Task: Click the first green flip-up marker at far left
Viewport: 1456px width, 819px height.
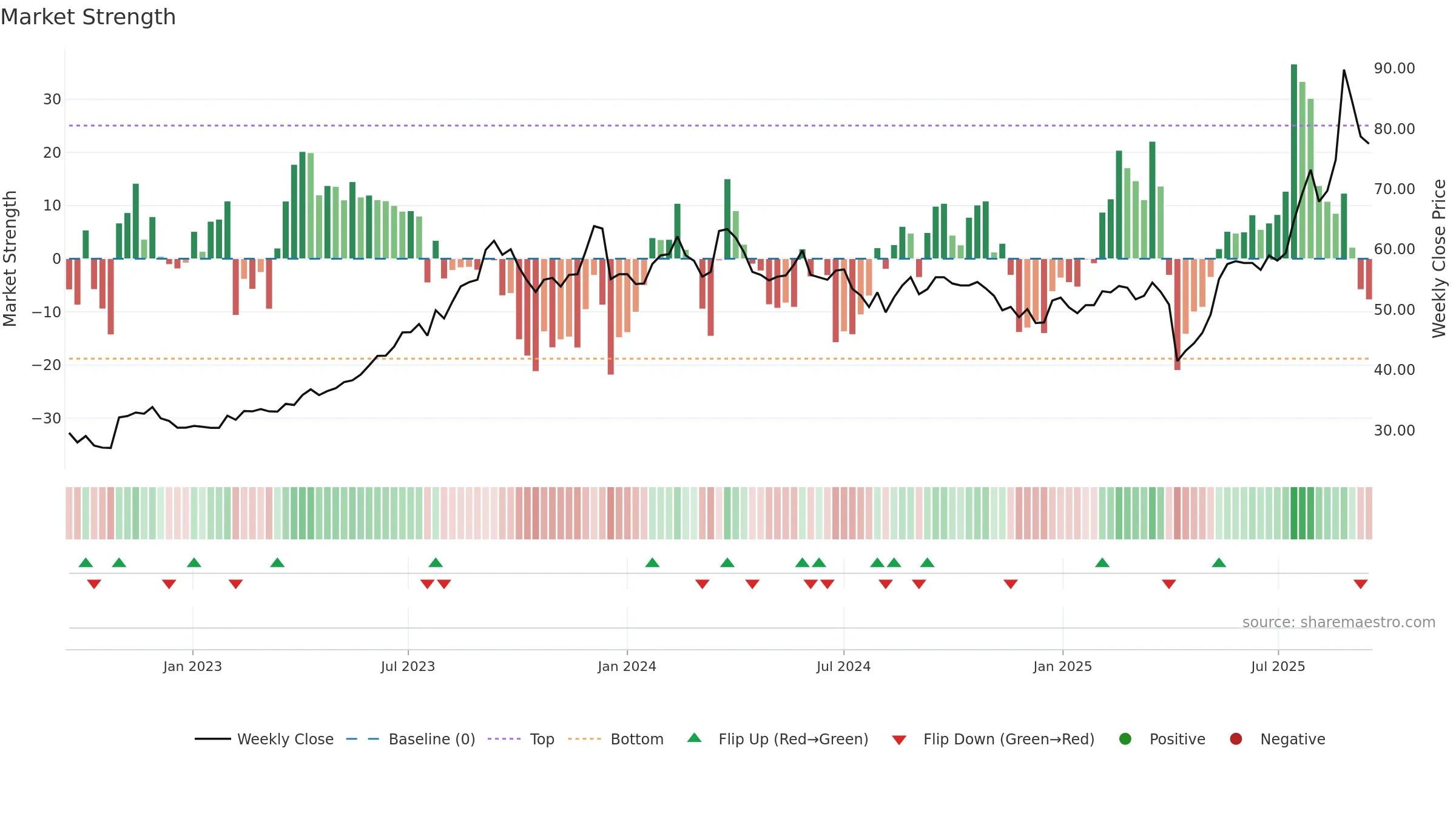Action: (x=86, y=562)
